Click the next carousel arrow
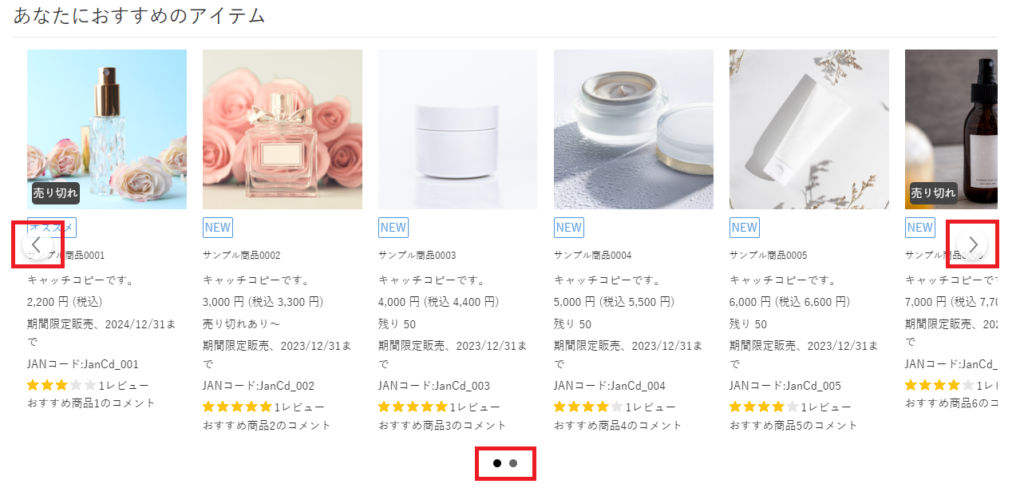The image size is (1024, 492). (972, 244)
